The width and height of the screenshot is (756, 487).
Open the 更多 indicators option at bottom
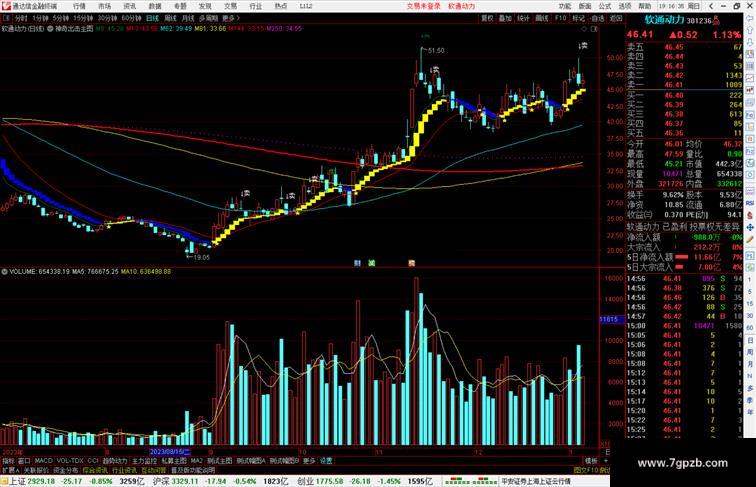[x=309, y=461]
